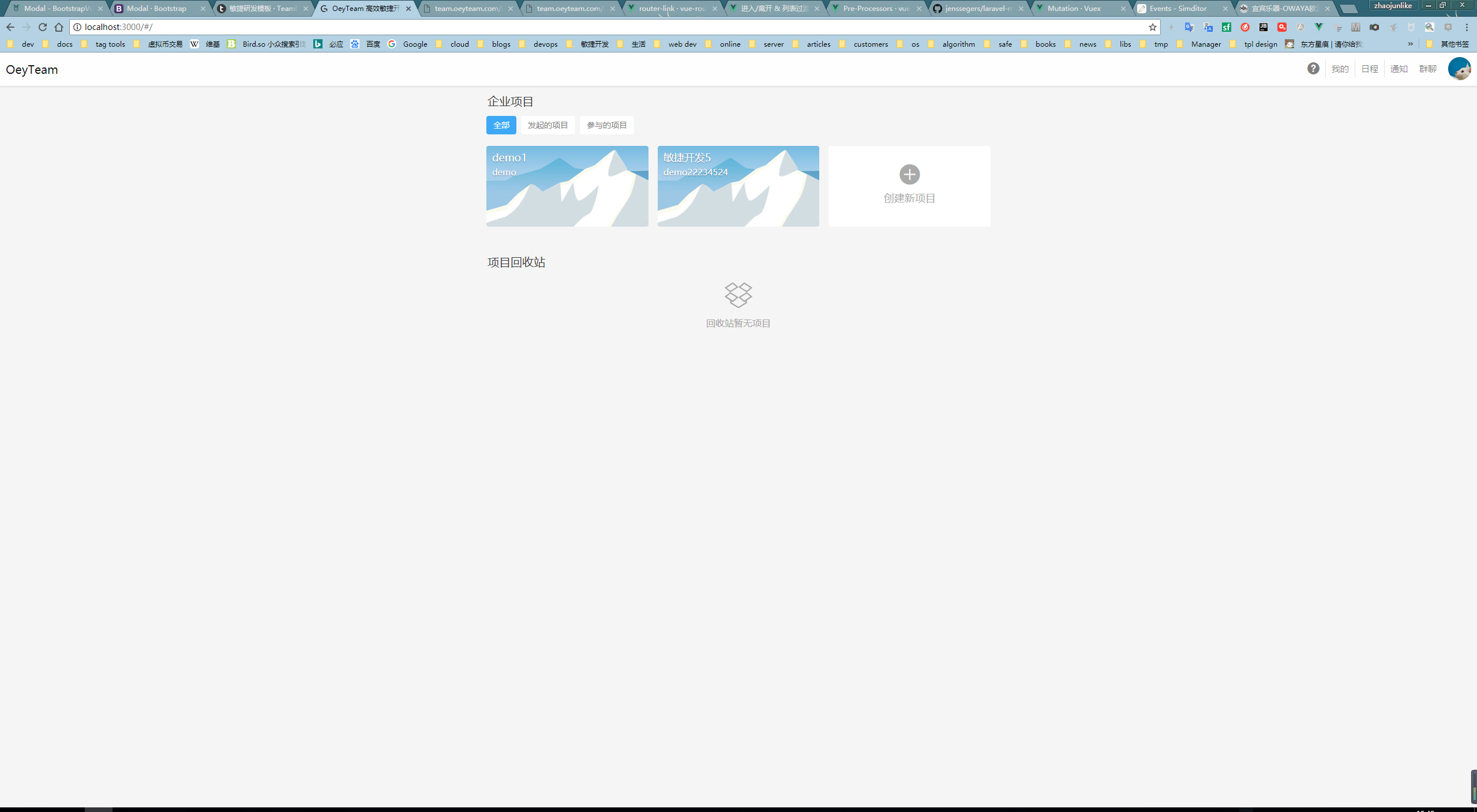The height and width of the screenshot is (812, 1477).
Task: Click the Google Translate extension icon
Action: click(1189, 27)
